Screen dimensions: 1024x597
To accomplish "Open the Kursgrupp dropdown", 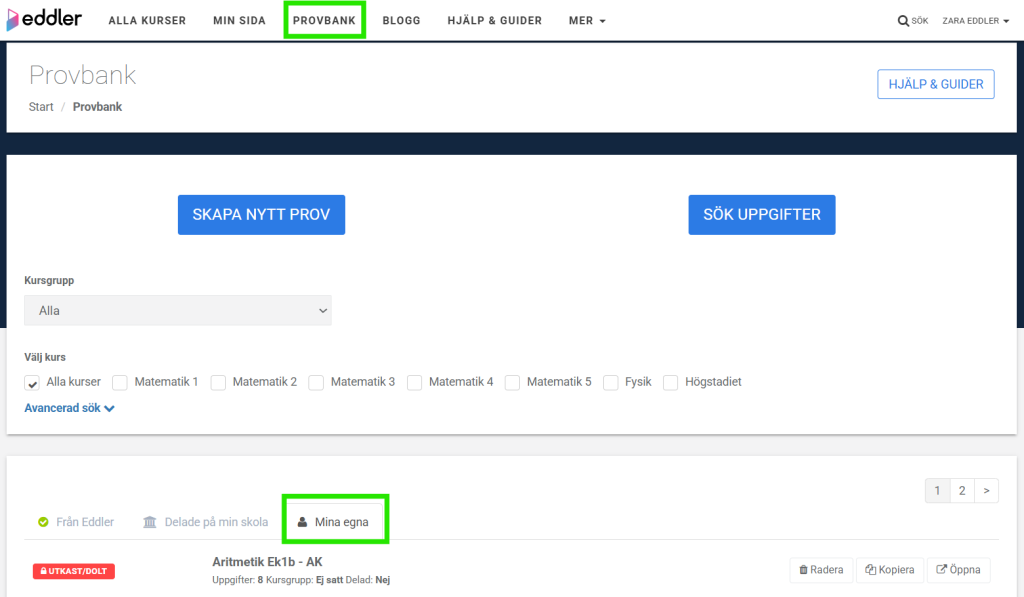I will (177, 311).
